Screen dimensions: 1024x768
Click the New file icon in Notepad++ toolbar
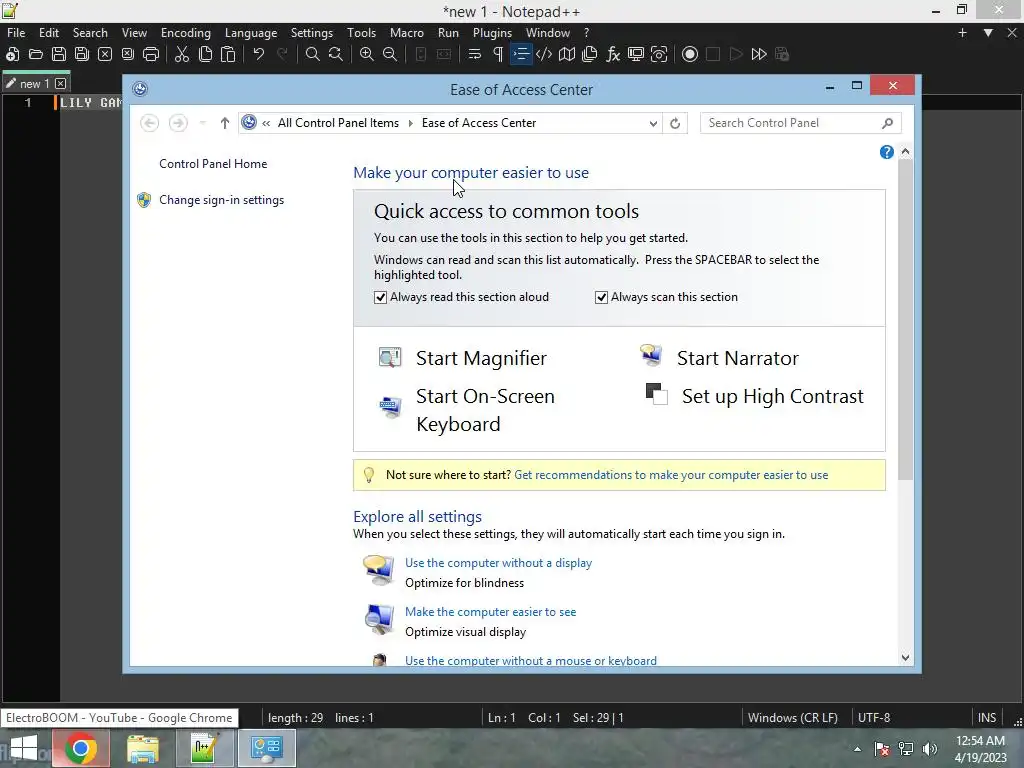click(12, 54)
